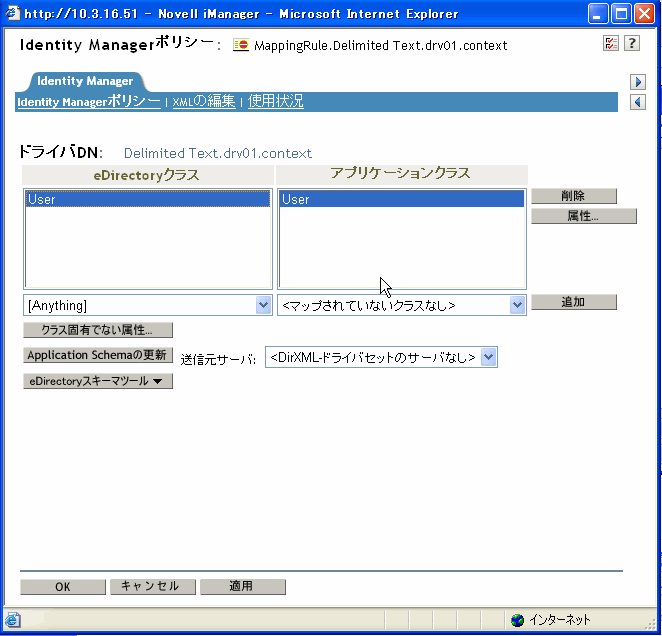The image size is (662, 636).
Task: Click the IE page icon in status bar
Action: pos(13,620)
